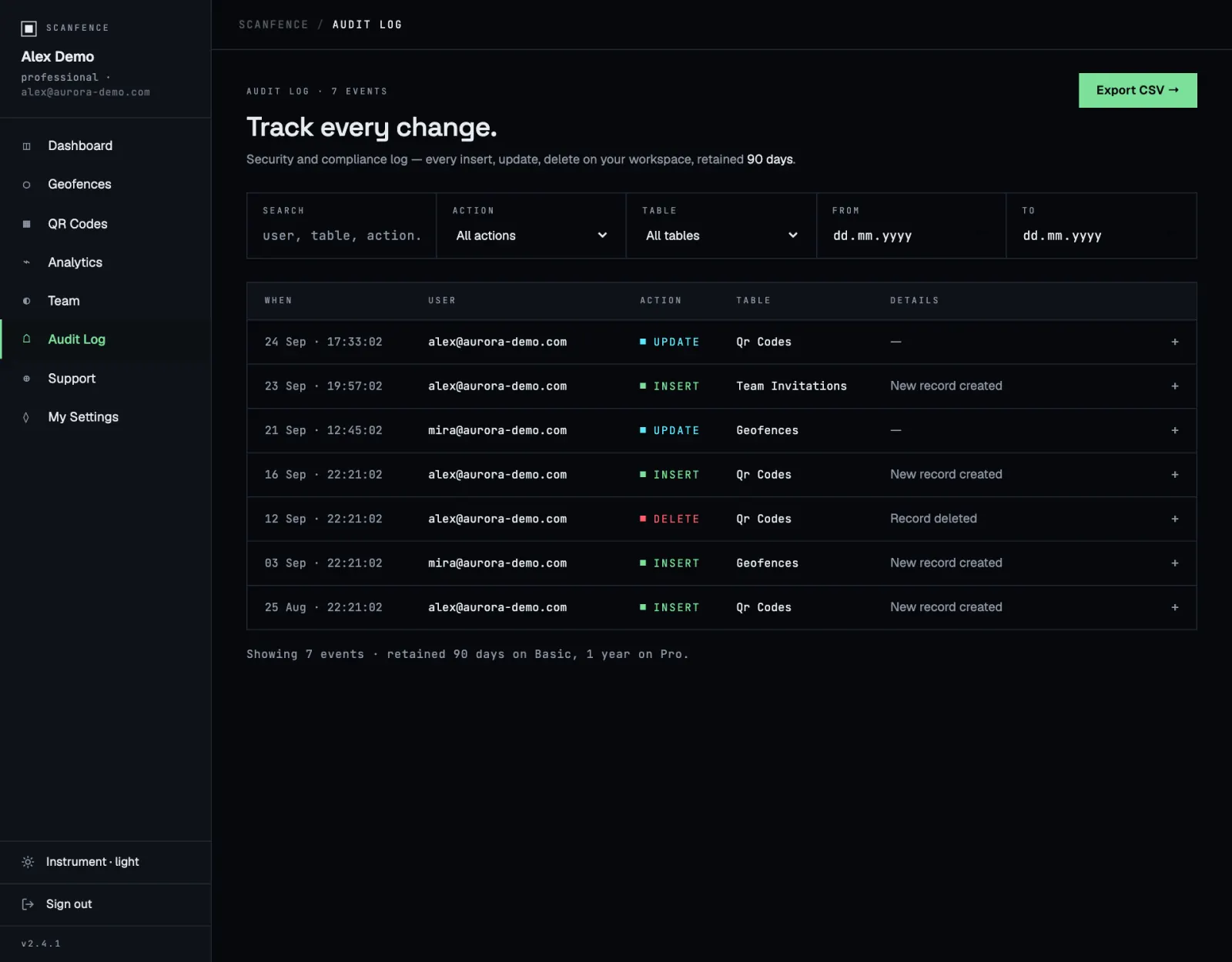
Task: Set the From date field
Action: (911, 235)
